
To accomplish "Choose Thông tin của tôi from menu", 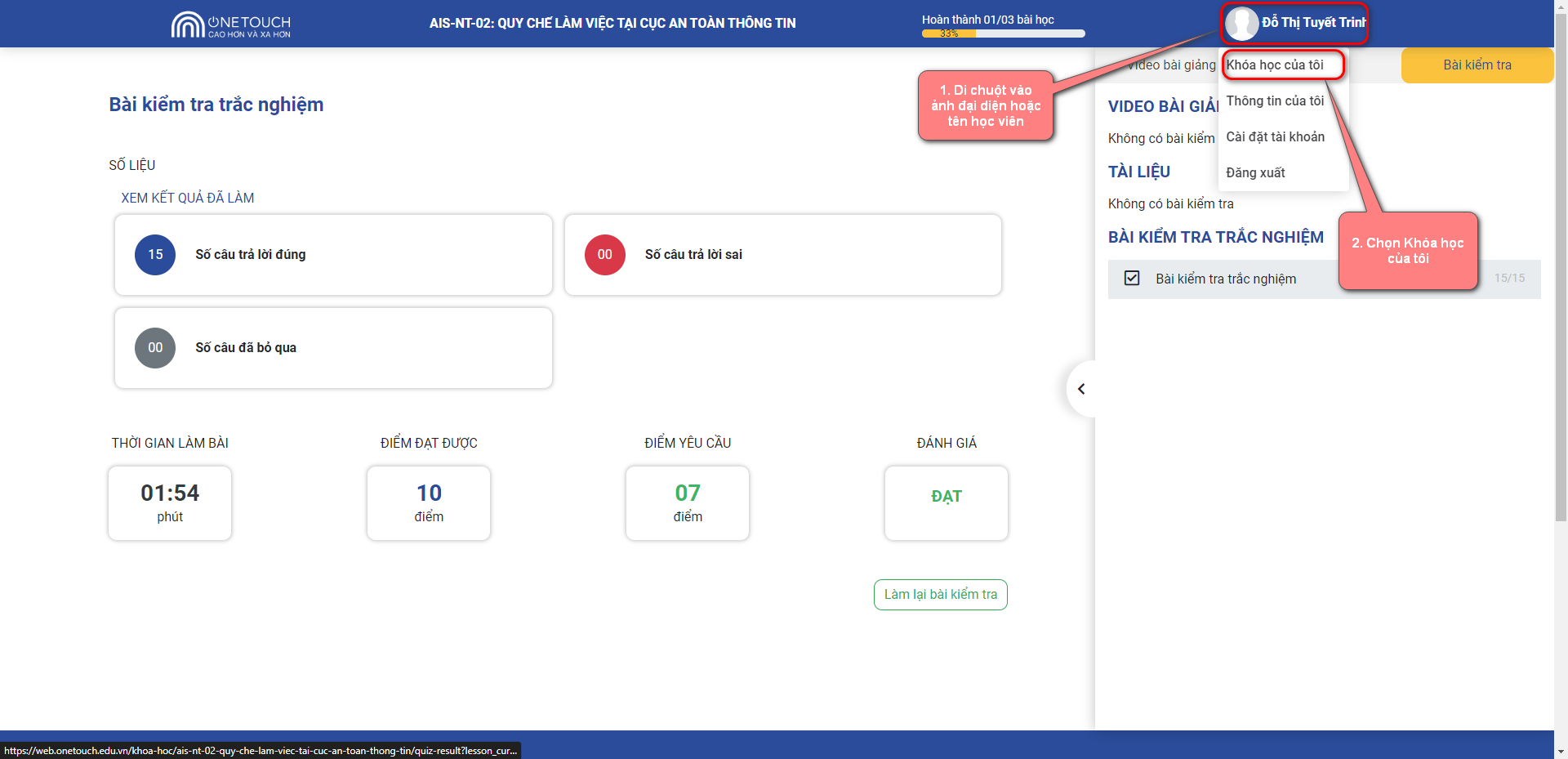I will tap(1275, 101).
